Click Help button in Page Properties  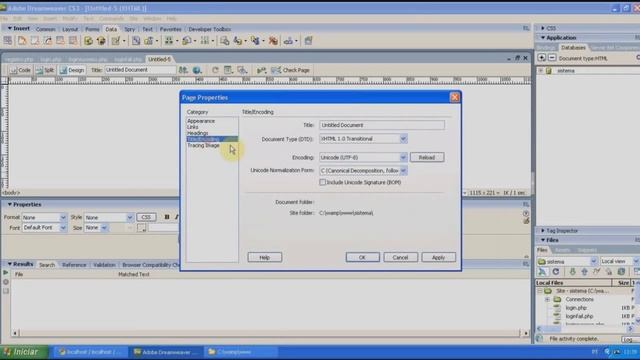click(264, 257)
